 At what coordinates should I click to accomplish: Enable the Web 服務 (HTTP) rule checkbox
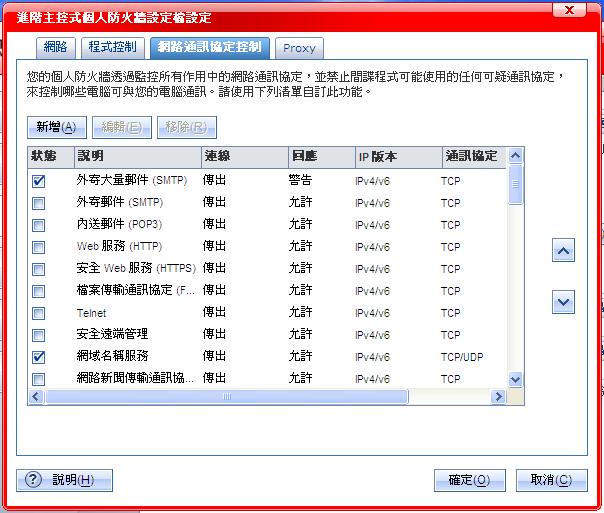tap(39, 247)
